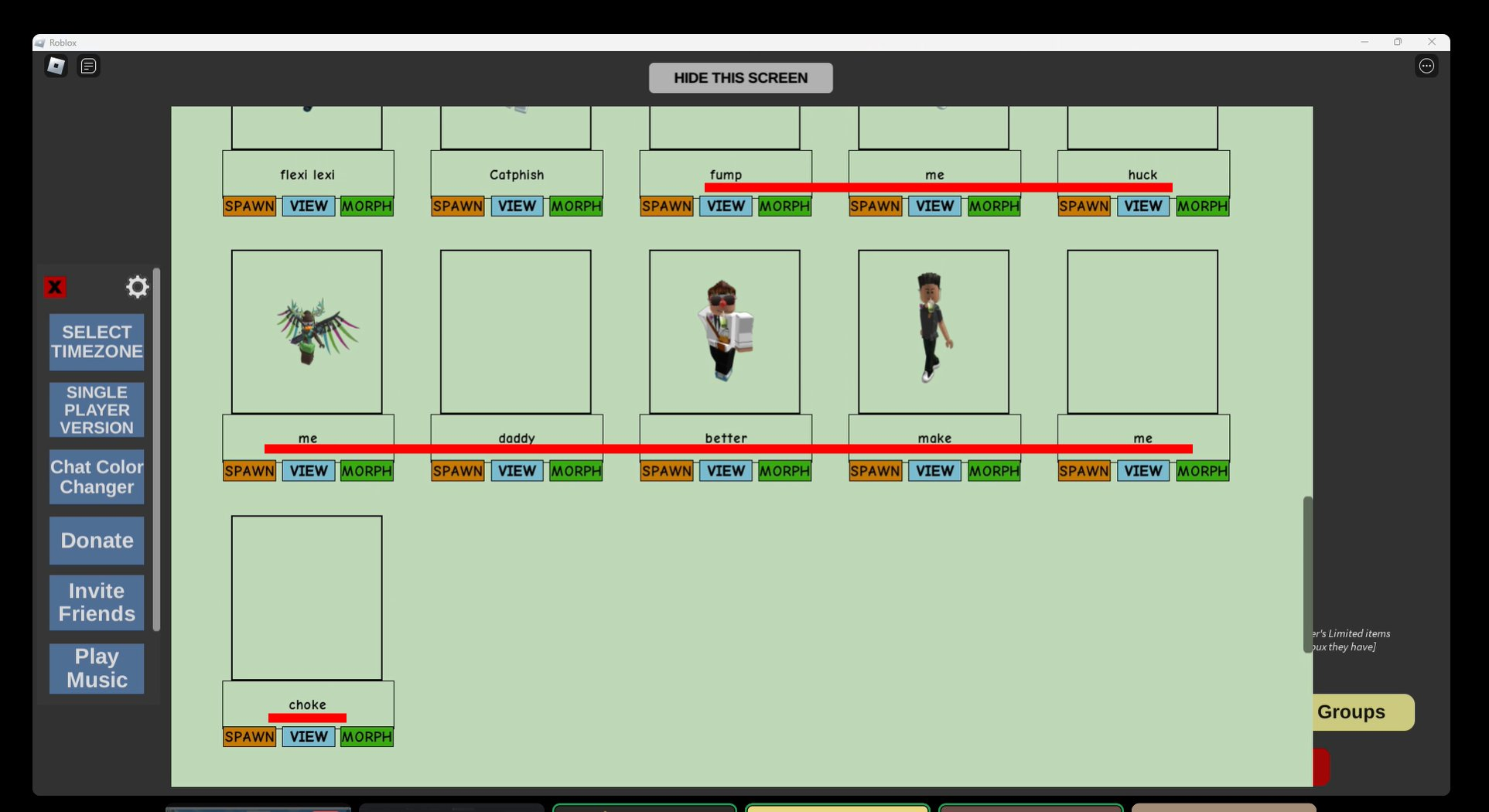Click the 'Catphish' outfit name label

[x=517, y=175]
